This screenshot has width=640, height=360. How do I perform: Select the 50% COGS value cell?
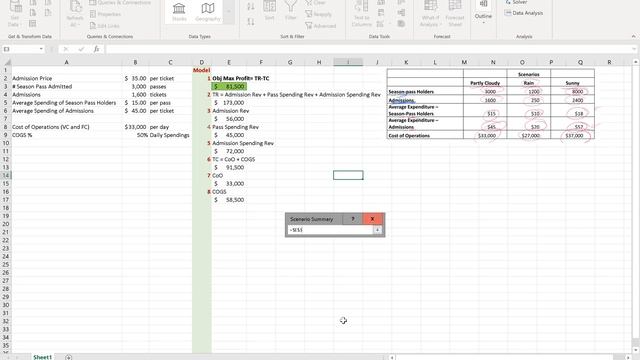coord(135,135)
